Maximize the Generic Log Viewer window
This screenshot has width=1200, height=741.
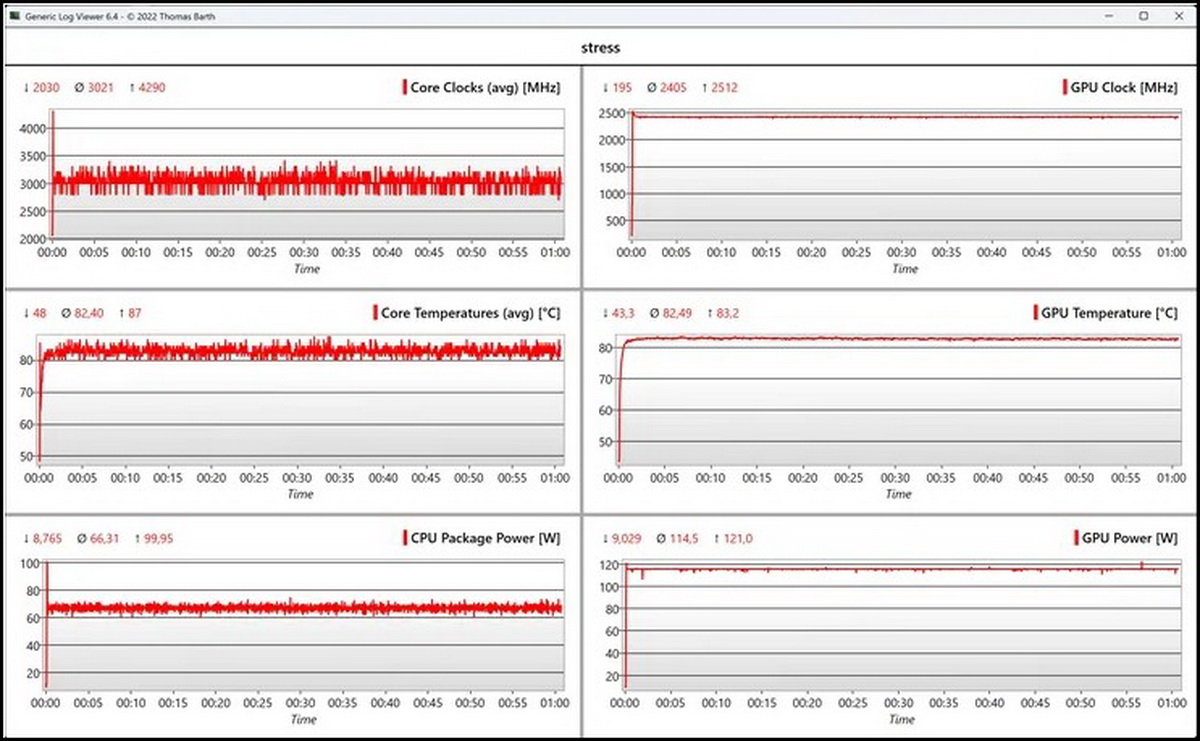click(1143, 16)
